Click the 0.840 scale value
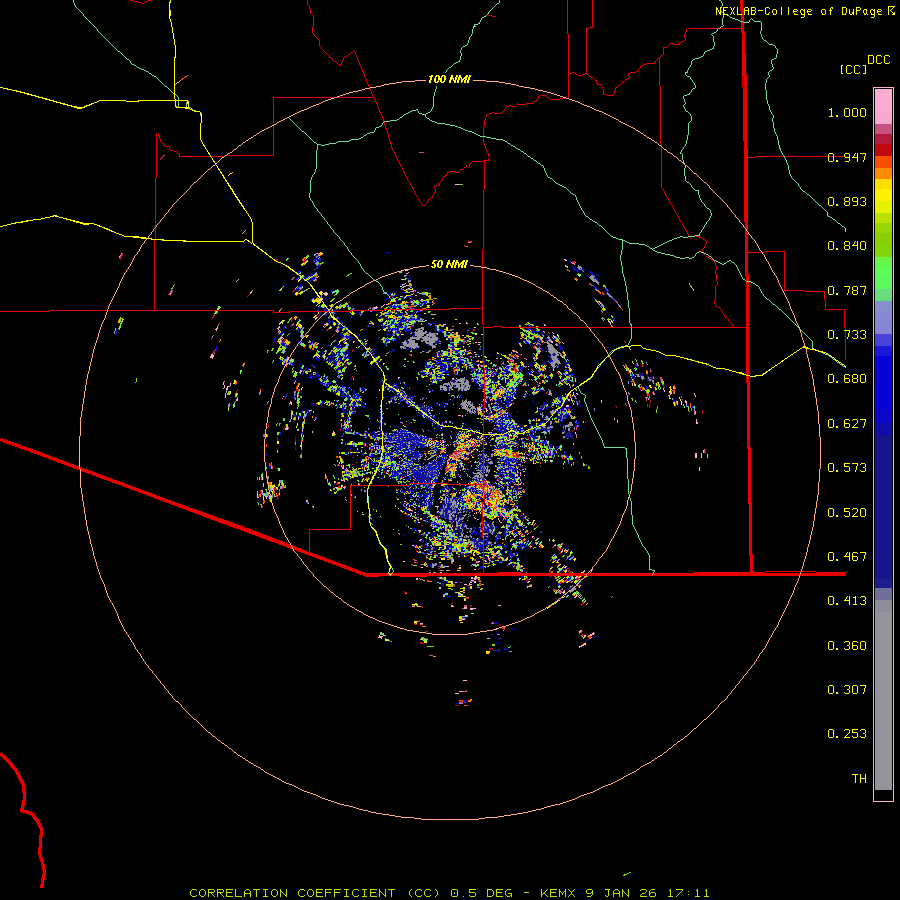The image size is (900, 900). (x=847, y=246)
